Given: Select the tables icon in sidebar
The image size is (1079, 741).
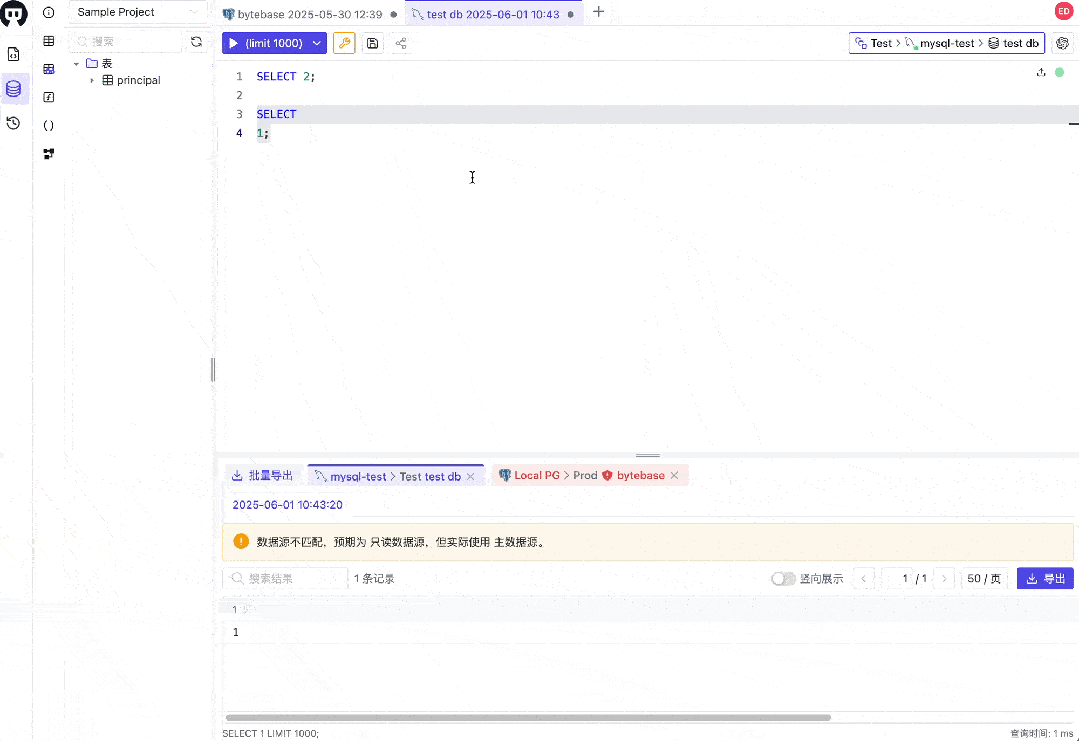Looking at the screenshot, I should click(x=48, y=41).
